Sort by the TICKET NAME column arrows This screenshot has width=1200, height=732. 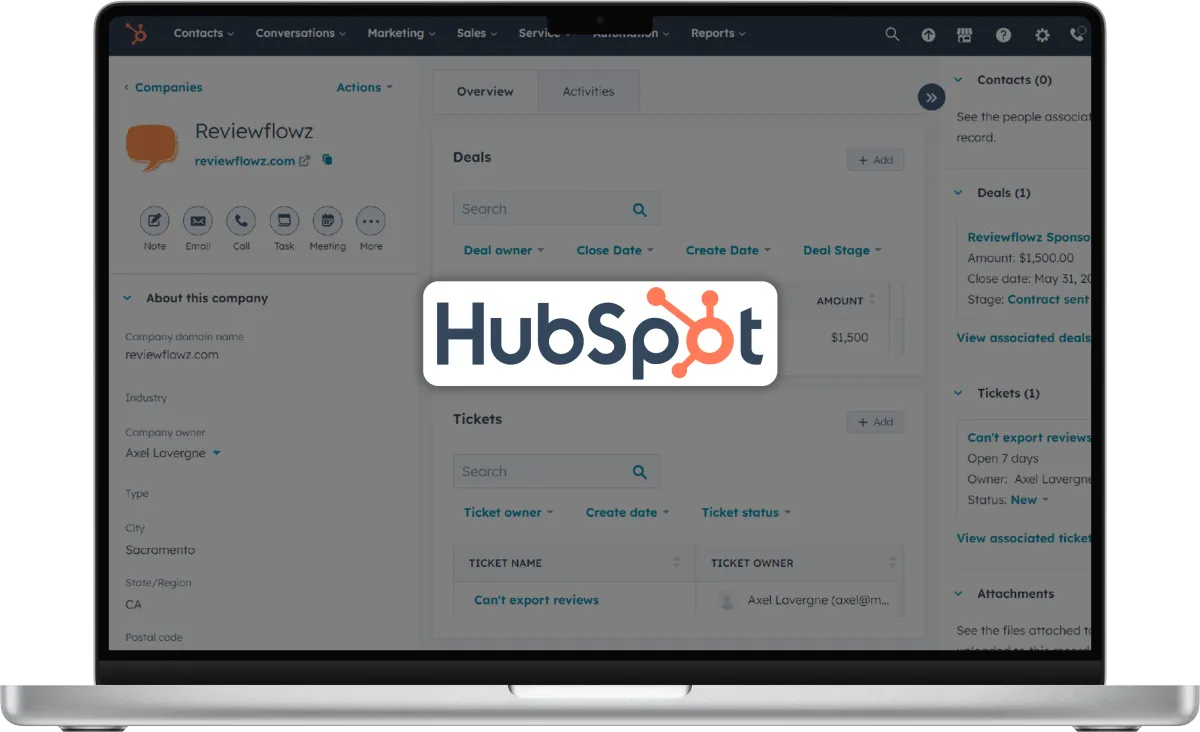click(677, 563)
